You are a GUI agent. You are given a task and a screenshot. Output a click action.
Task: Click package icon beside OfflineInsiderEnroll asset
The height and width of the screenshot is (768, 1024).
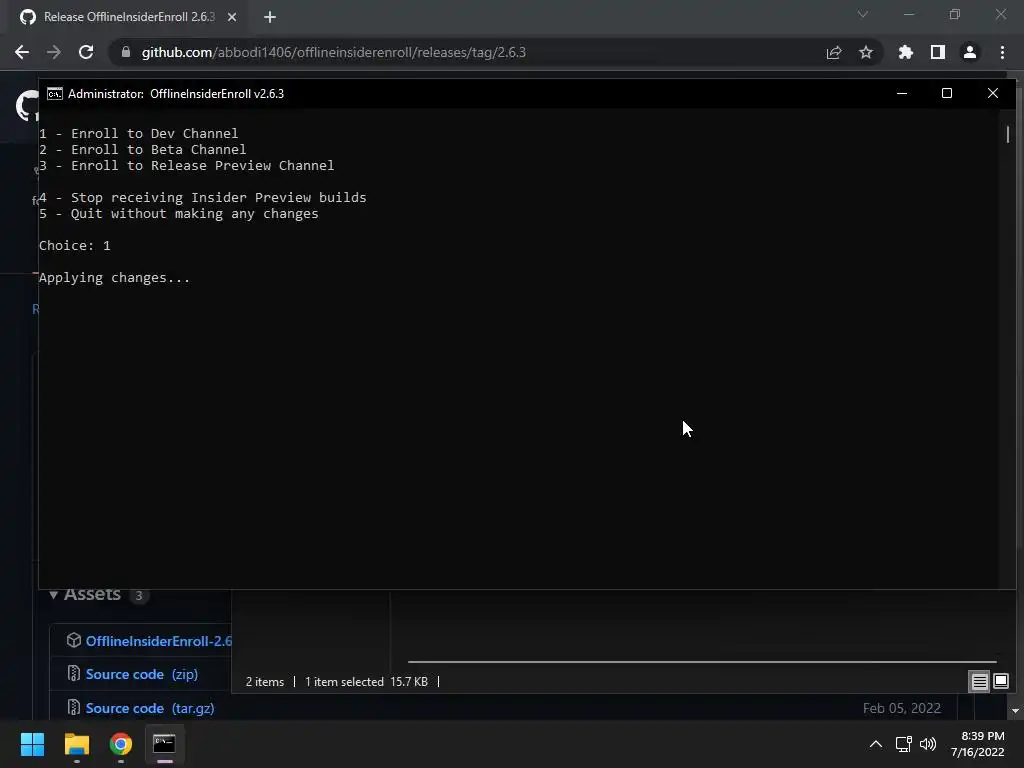[x=74, y=641]
